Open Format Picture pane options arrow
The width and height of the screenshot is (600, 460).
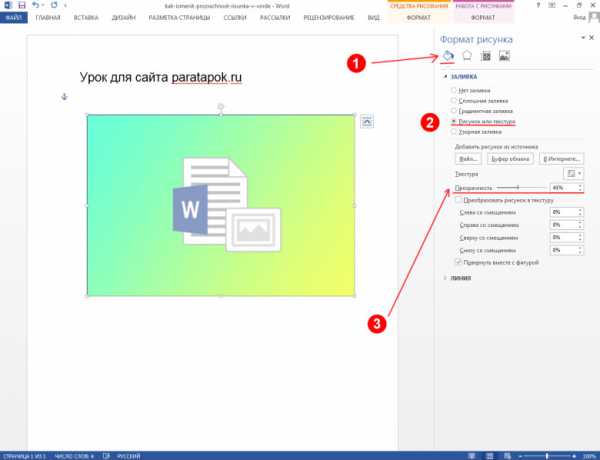pyautogui.click(x=583, y=38)
